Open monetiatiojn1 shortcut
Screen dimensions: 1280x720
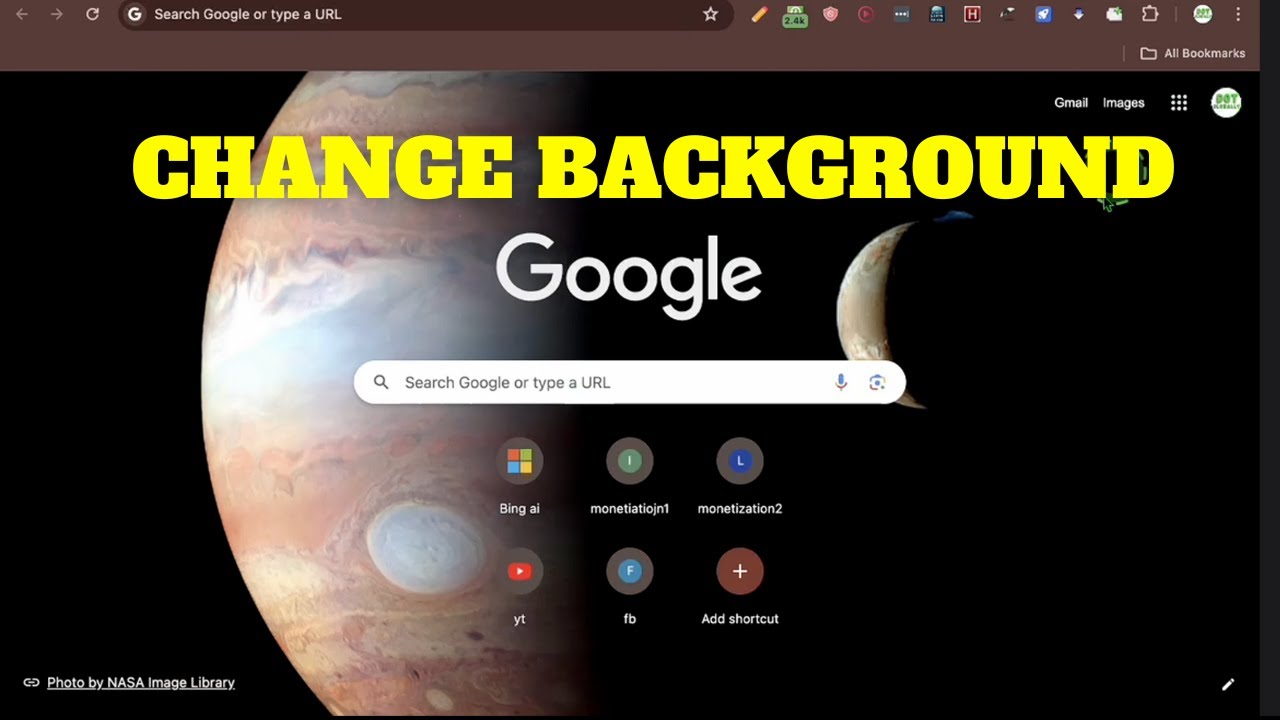[630, 477]
